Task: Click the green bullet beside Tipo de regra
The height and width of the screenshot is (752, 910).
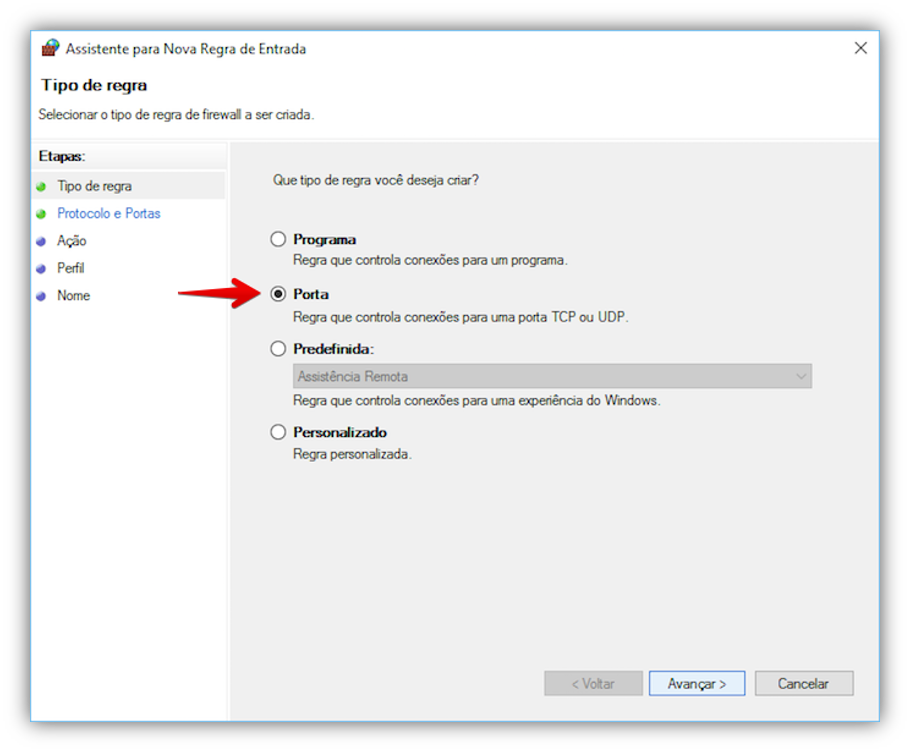Action: (41, 187)
